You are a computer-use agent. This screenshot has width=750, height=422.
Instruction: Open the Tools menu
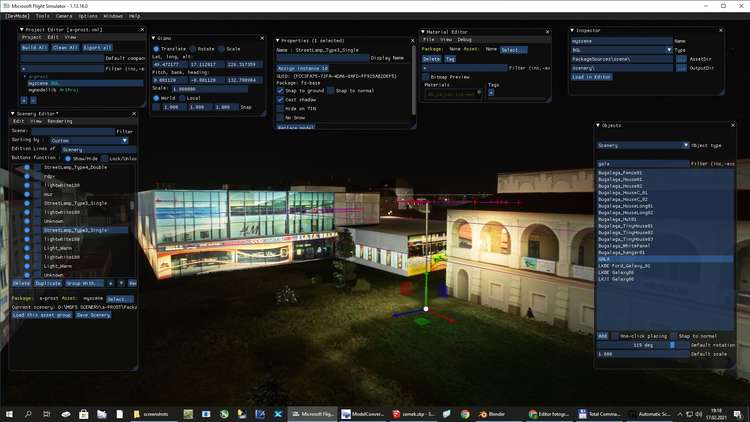pyautogui.click(x=43, y=16)
